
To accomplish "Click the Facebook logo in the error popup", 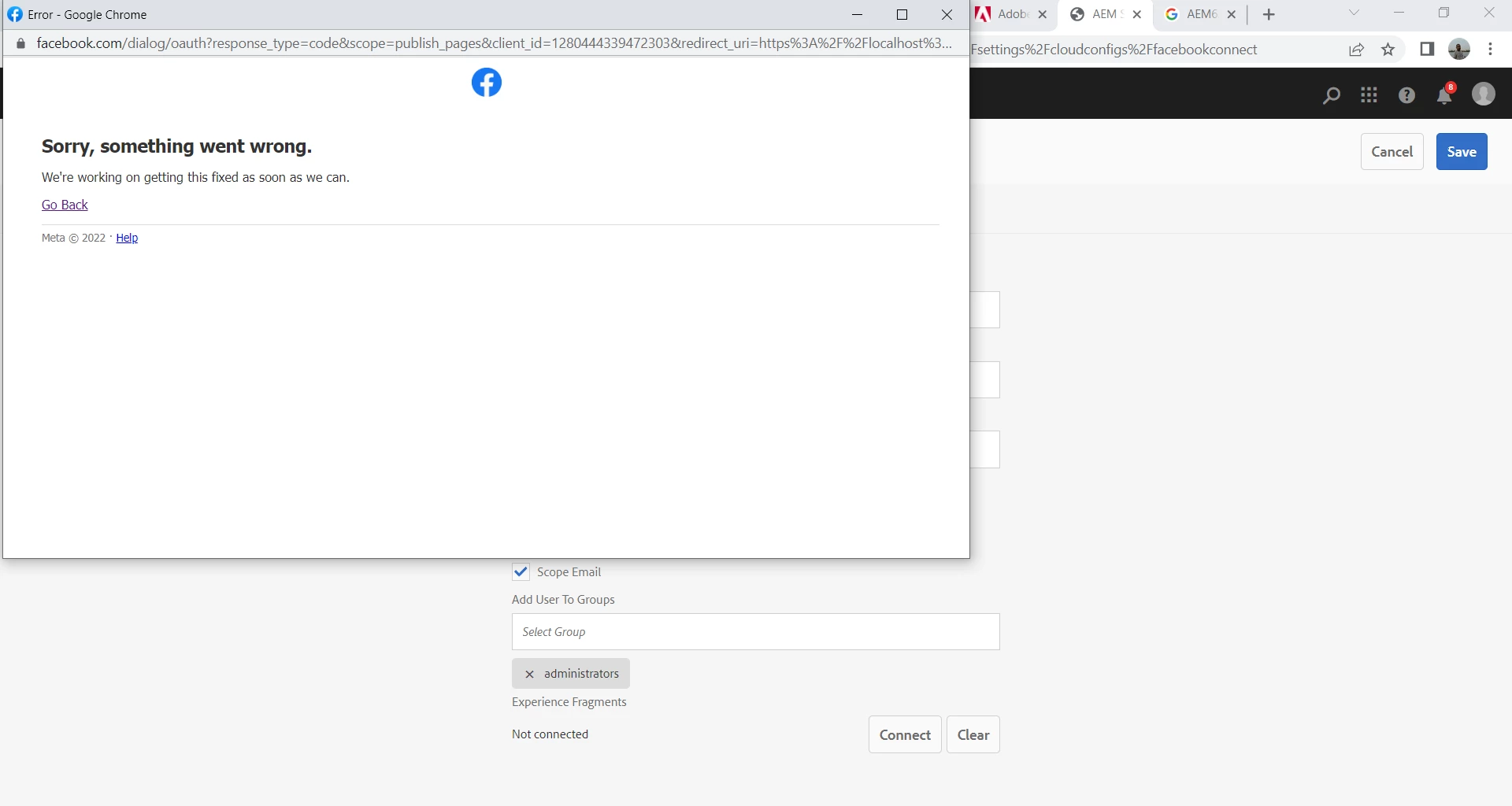I will pyautogui.click(x=487, y=83).
